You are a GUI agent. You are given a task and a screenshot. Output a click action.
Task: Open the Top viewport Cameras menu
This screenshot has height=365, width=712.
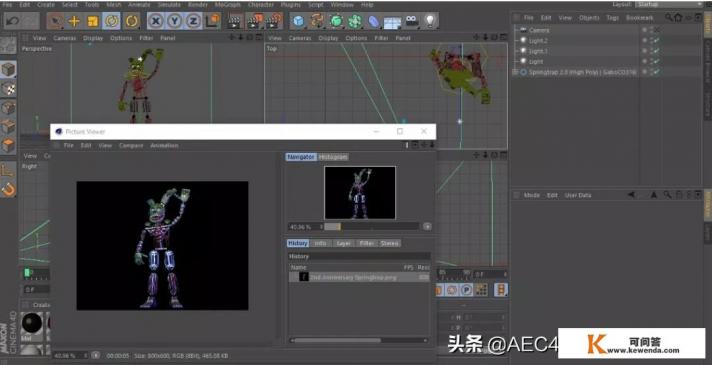coord(300,38)
